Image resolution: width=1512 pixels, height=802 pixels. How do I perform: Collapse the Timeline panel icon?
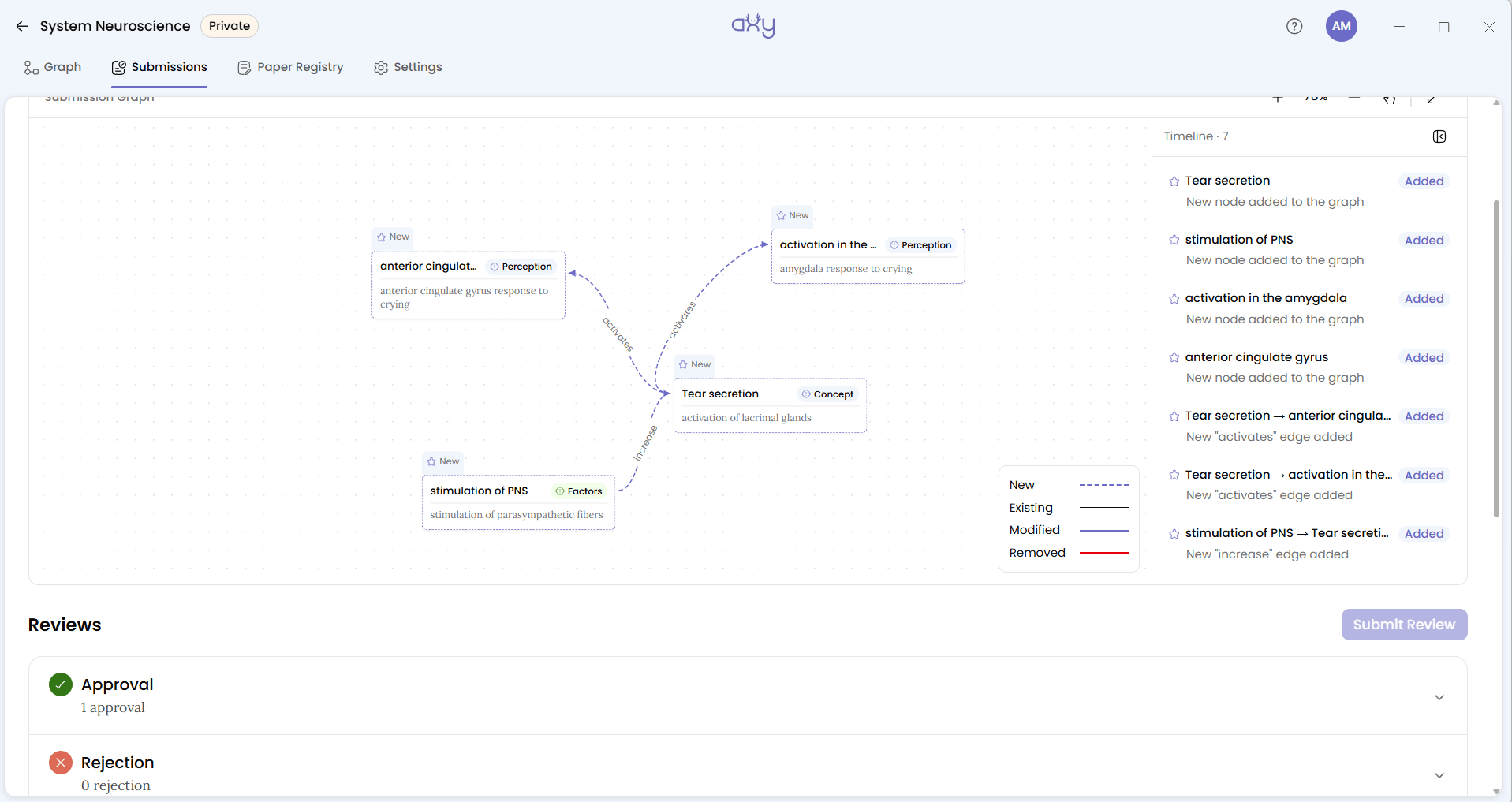point(1439,136)
